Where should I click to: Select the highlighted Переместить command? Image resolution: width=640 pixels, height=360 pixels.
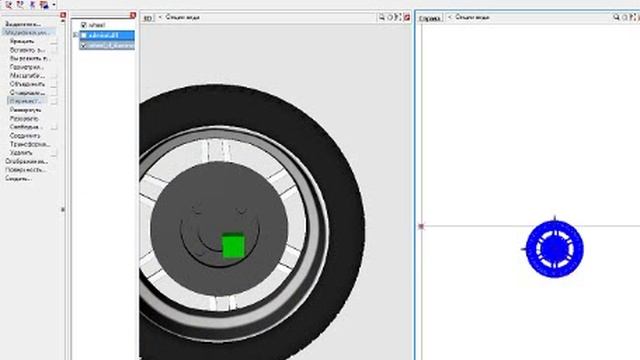point(26,101)
